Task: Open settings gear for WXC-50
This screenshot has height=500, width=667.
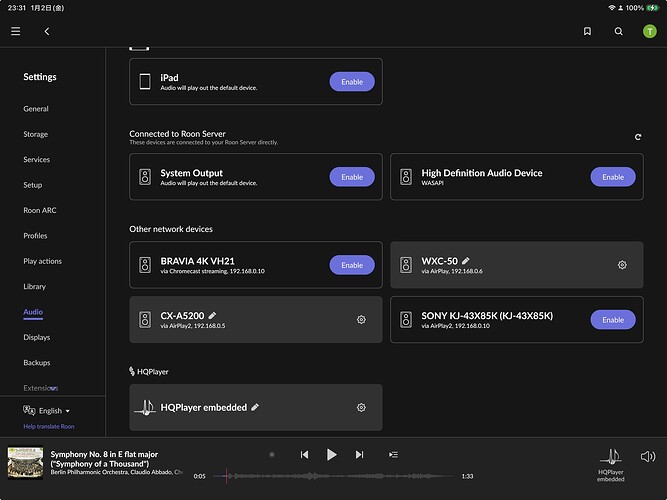Action: pyautogui.click(x=622, y=265)
